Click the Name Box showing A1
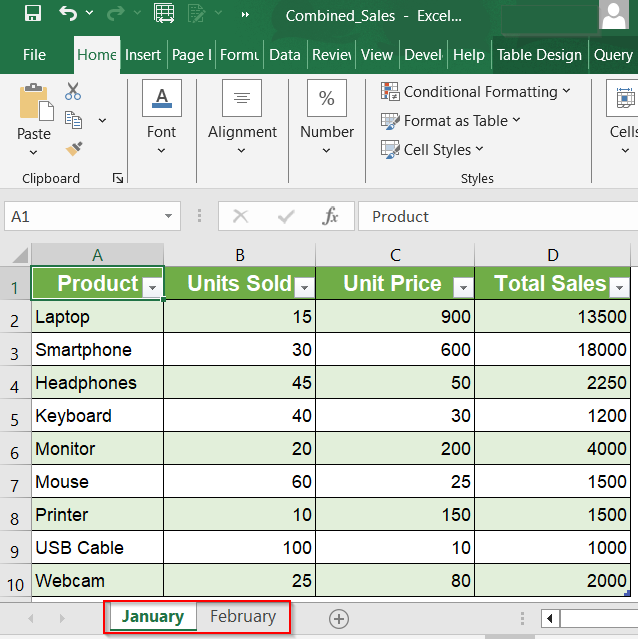 coord(86,216)
